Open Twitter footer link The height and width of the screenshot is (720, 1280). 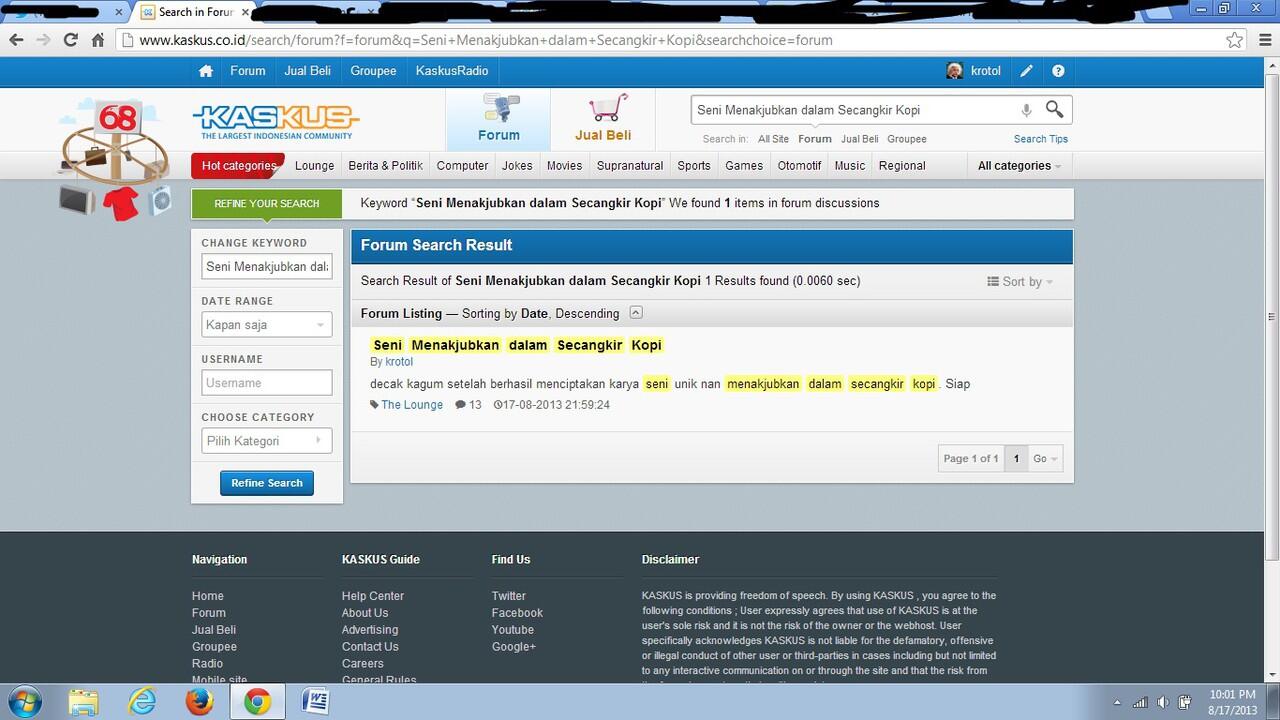click(509, 596)
